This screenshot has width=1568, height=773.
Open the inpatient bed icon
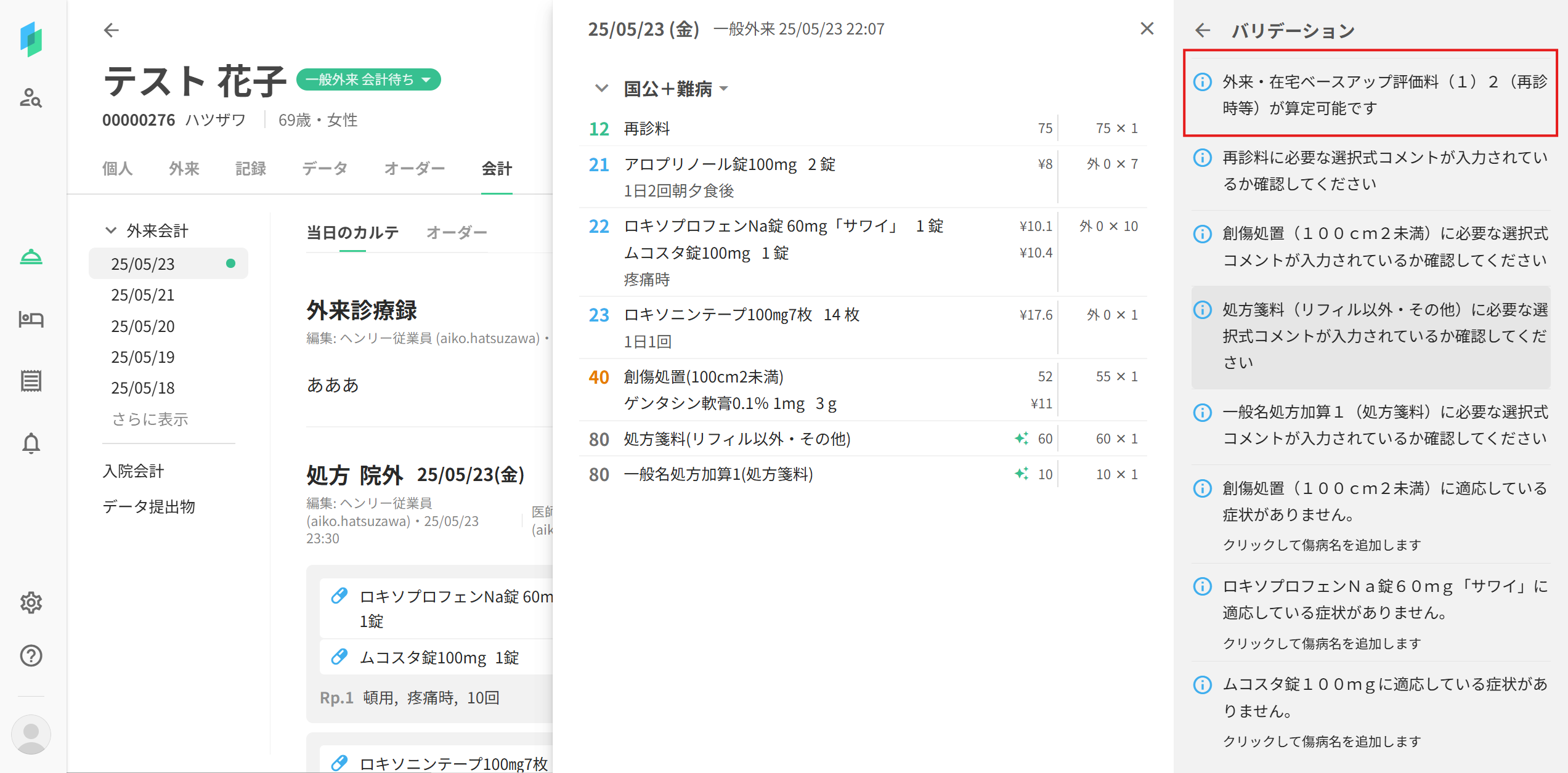(31, 319)
